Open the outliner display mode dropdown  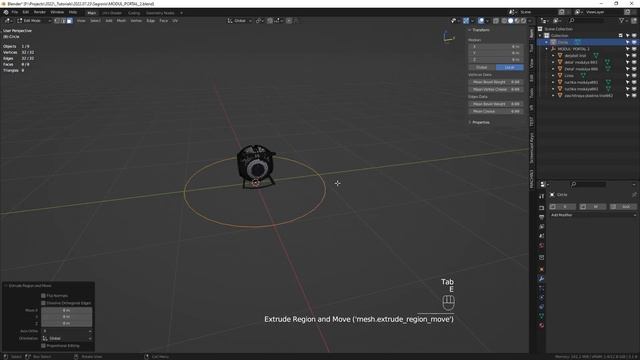pyautogui.click(x=558, y=20)
